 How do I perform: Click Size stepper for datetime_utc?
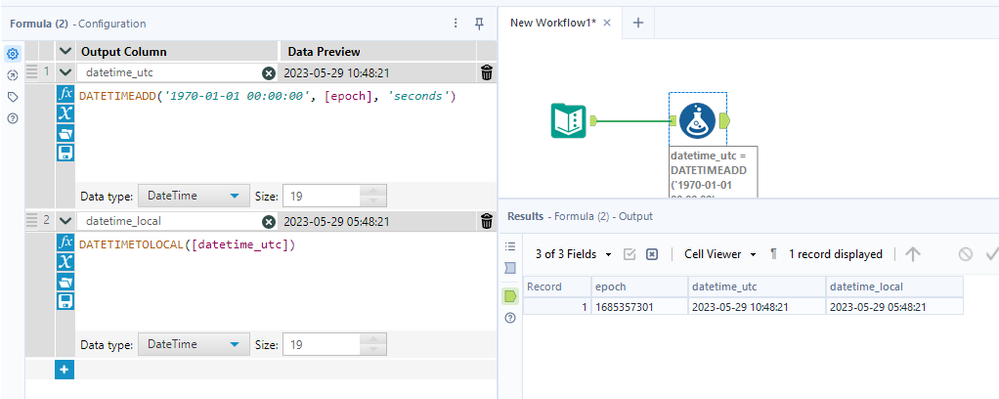point(373,196)
